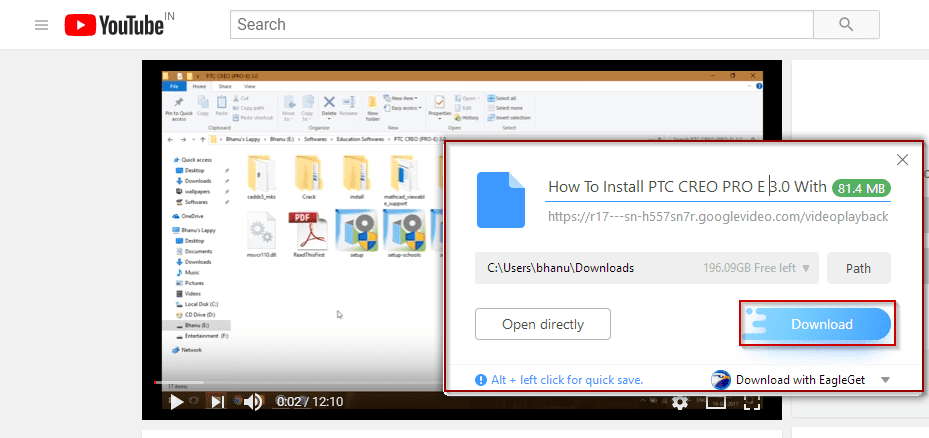Click Paste shortcut in Explorer ribbon

tap(252, 117)
